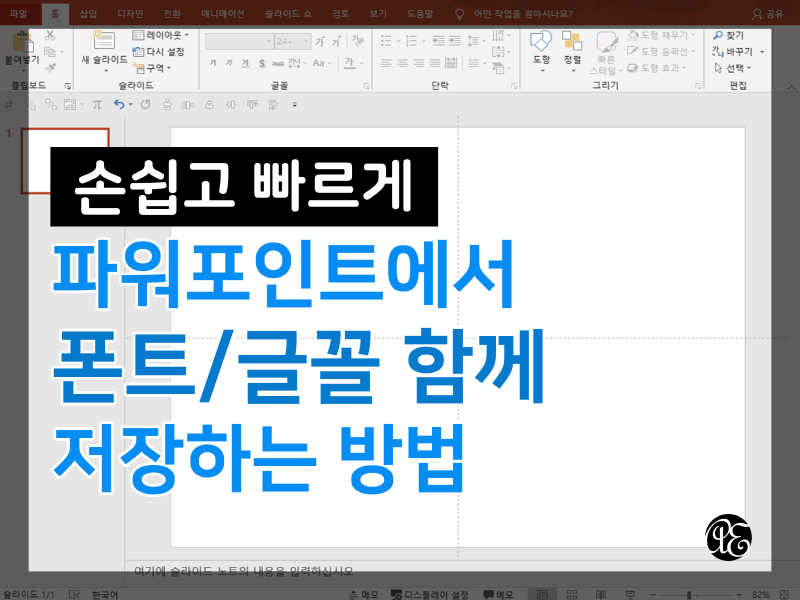The width and height of the screenshot is (800, 600).
Task: Open the font name combo box
Action: [x=239, y=41]
